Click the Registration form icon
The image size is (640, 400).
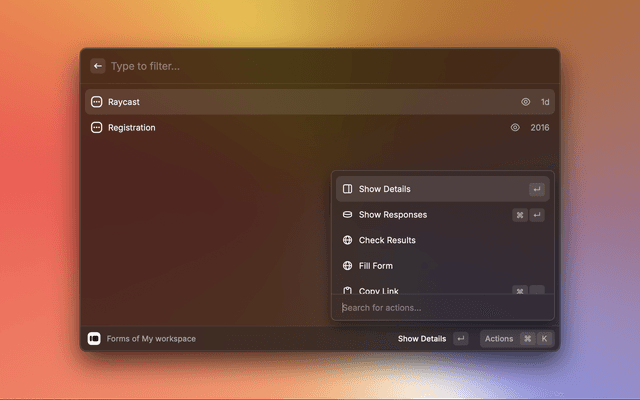pos(97,128)
